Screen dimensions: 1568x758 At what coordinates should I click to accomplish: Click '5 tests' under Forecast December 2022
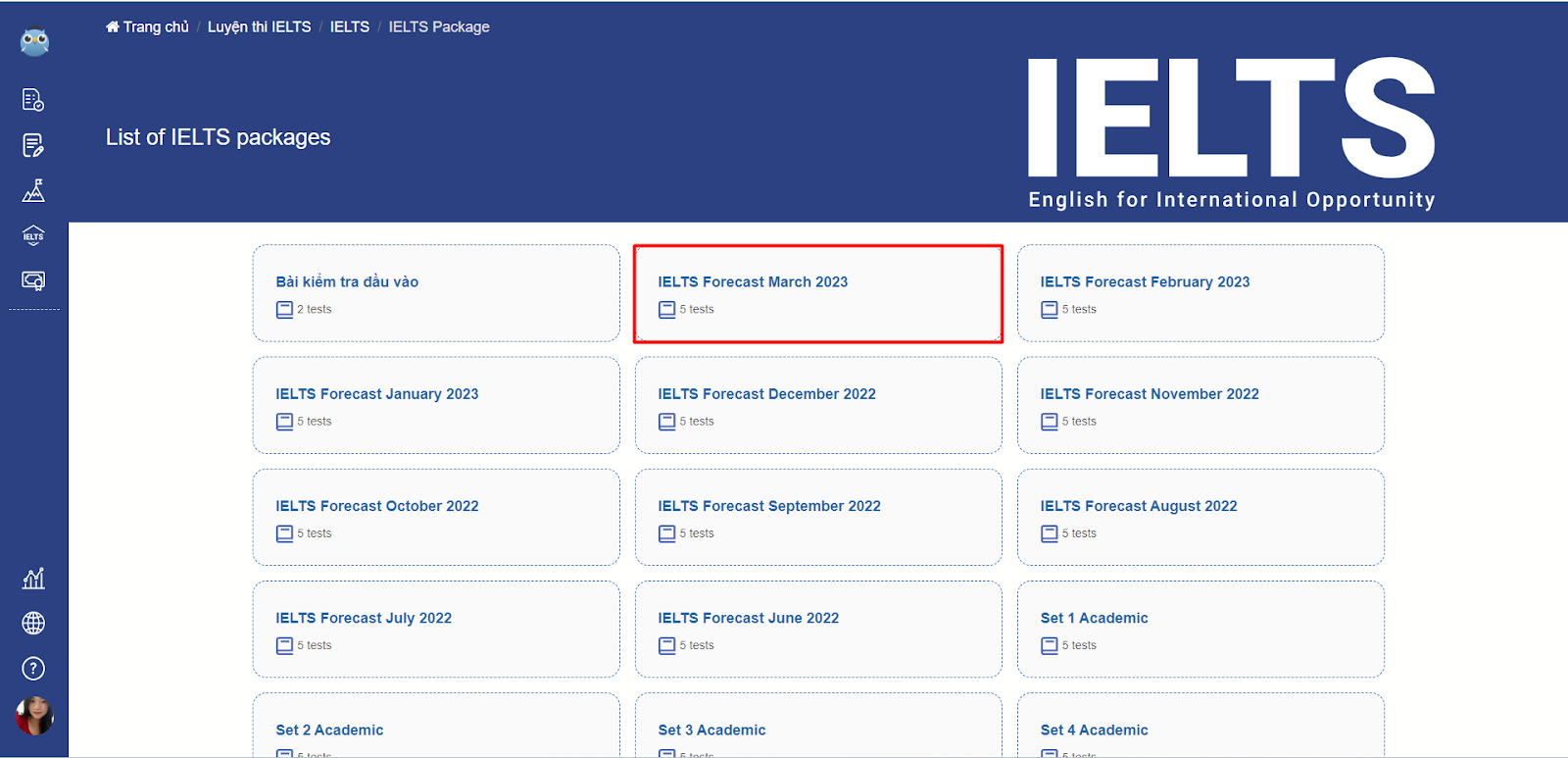click(x=697, y=421)
